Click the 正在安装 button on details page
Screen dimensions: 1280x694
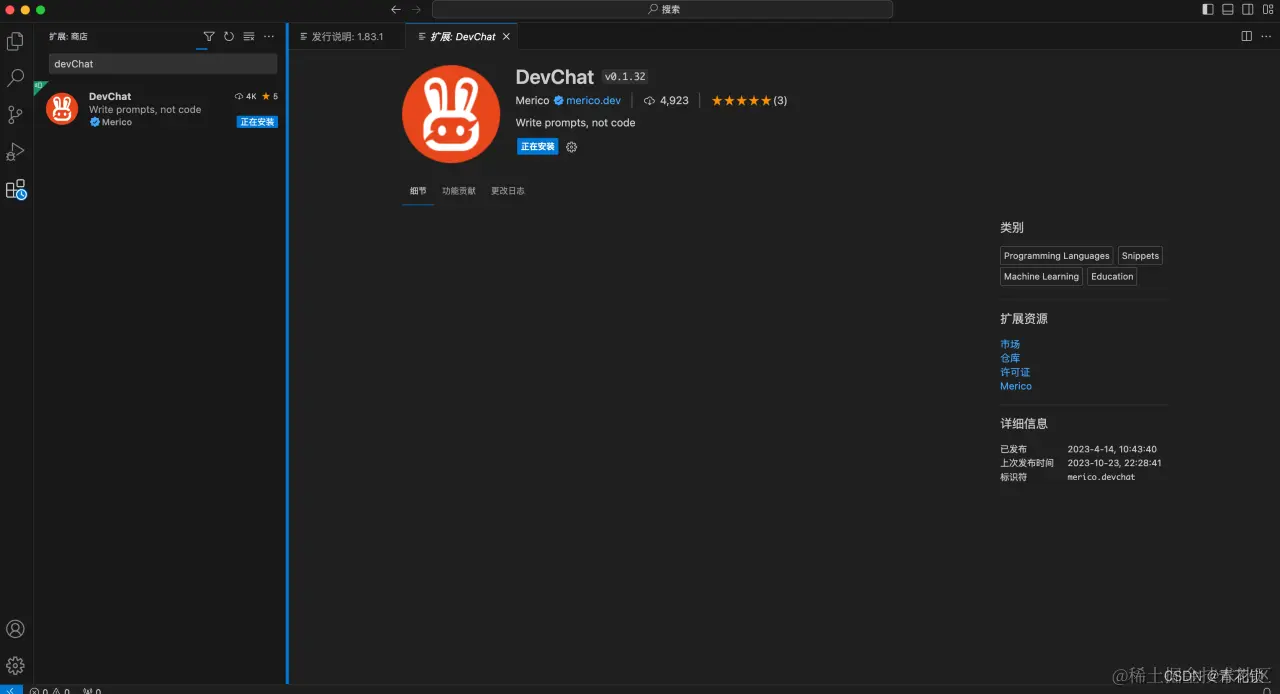click(538, 147)
